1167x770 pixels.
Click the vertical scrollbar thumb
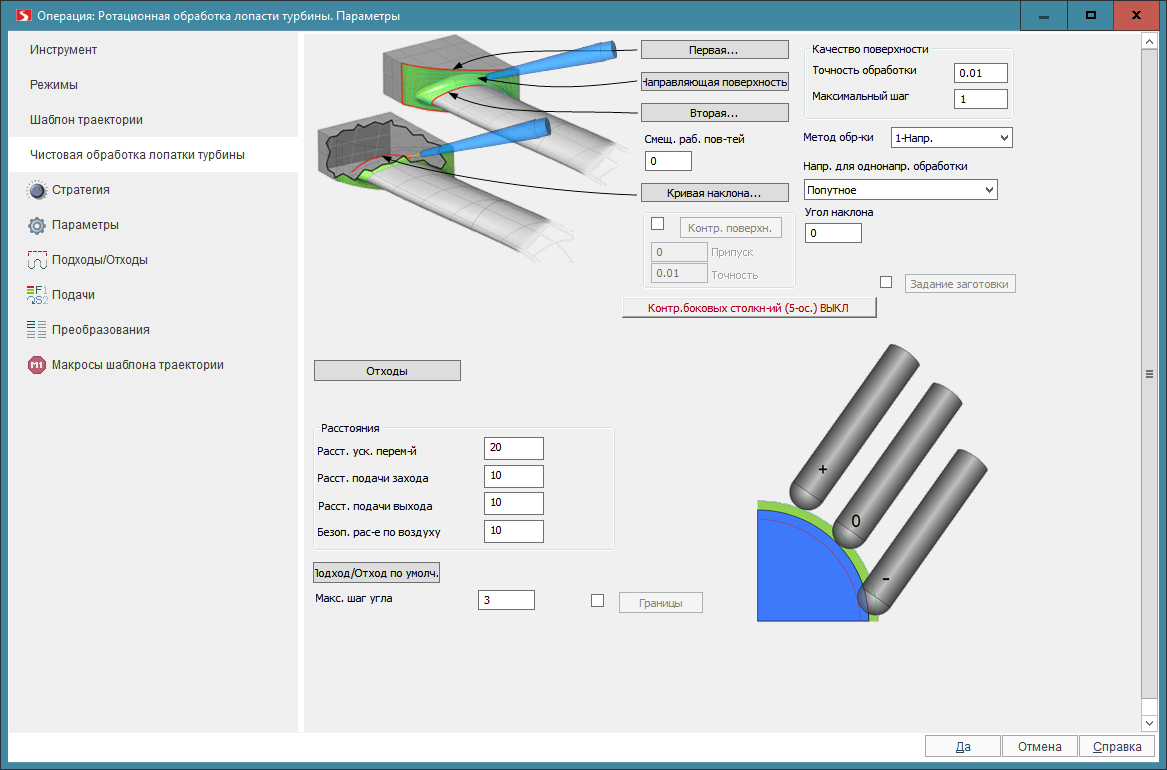(1149, 374)
